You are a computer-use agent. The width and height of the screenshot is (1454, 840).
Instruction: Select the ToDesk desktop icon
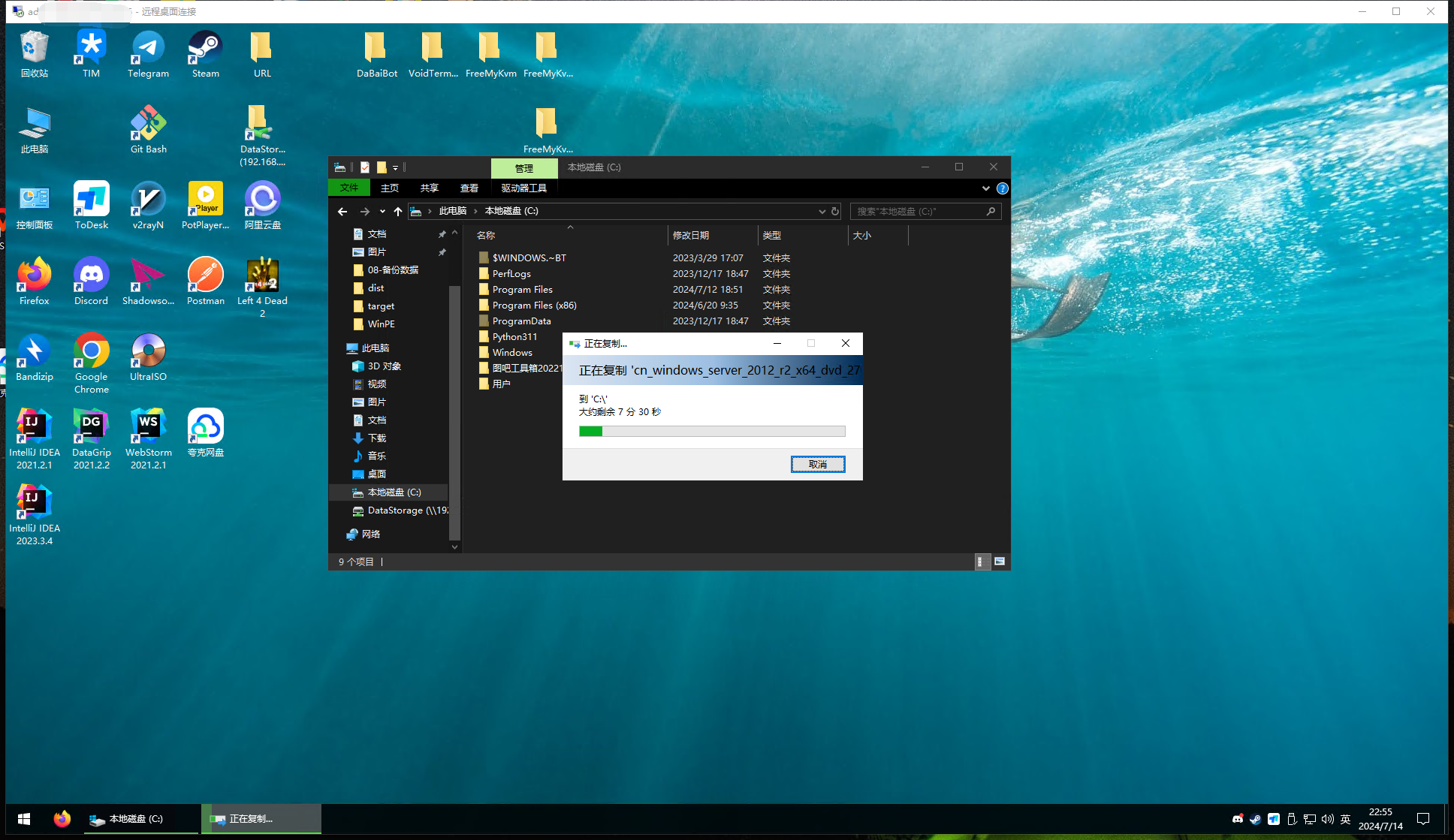coord(91,206)
